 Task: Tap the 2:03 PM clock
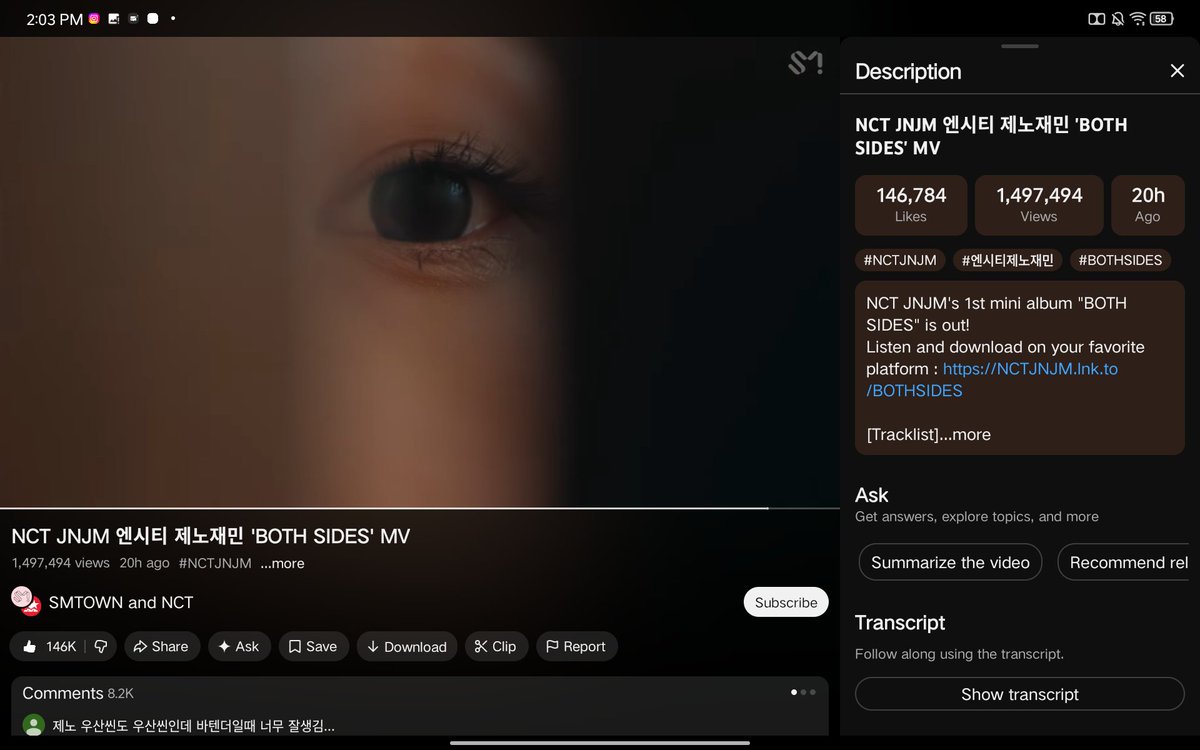click(54, 19)
